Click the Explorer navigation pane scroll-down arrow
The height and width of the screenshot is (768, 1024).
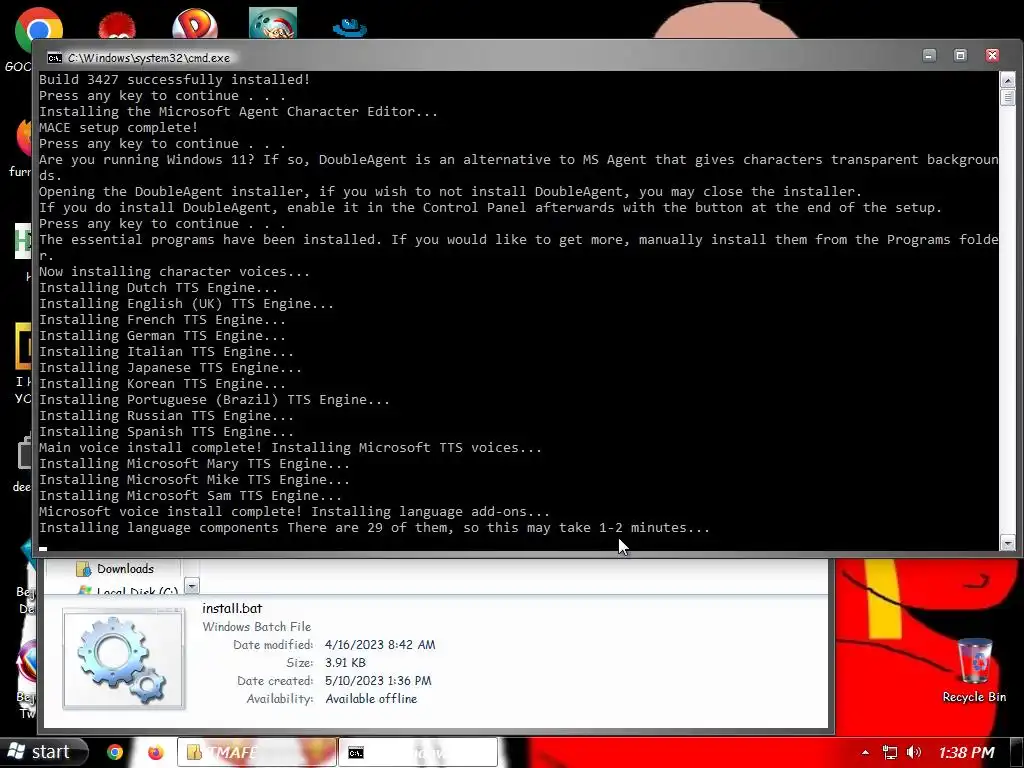point(192,585)
